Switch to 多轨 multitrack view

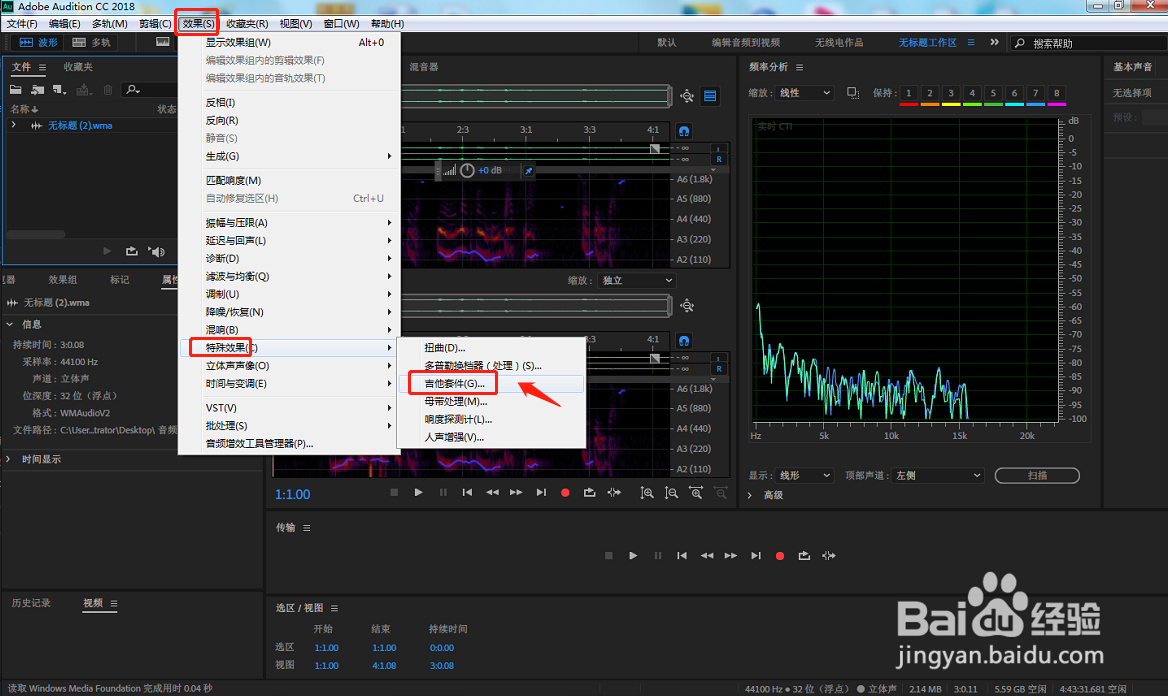(92, 42)
